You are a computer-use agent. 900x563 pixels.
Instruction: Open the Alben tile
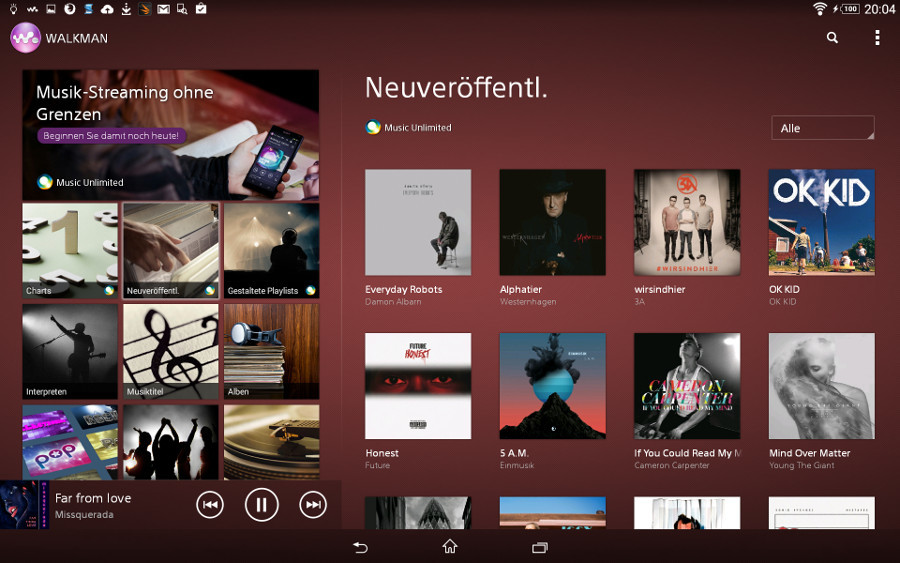(271, 351)
